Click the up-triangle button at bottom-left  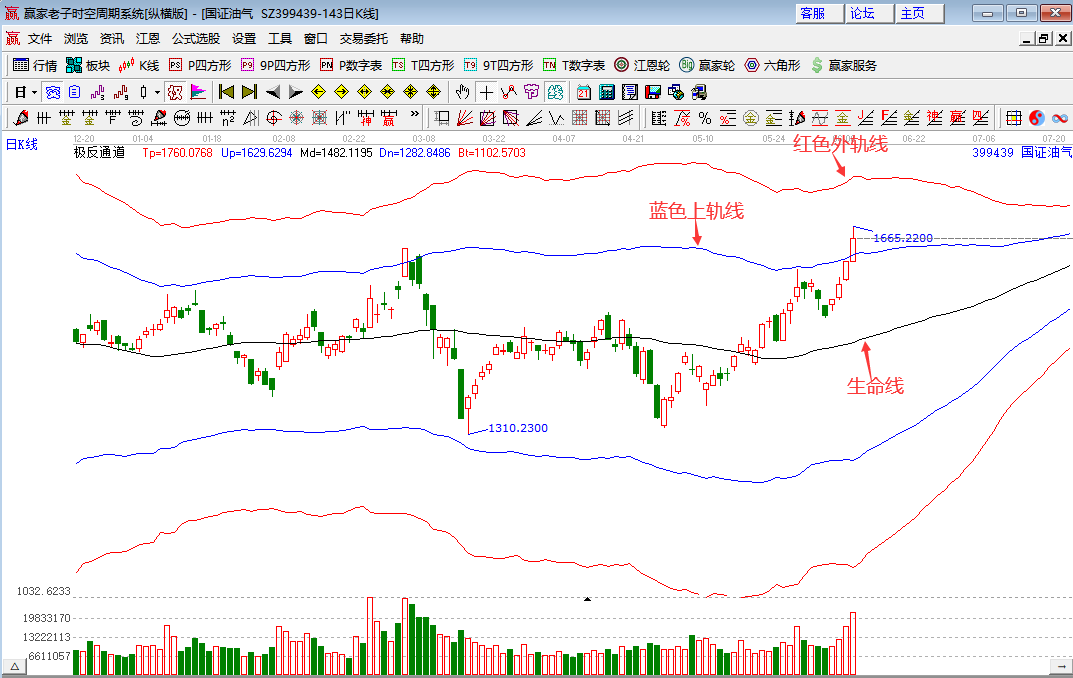click(x=14, y=666)
